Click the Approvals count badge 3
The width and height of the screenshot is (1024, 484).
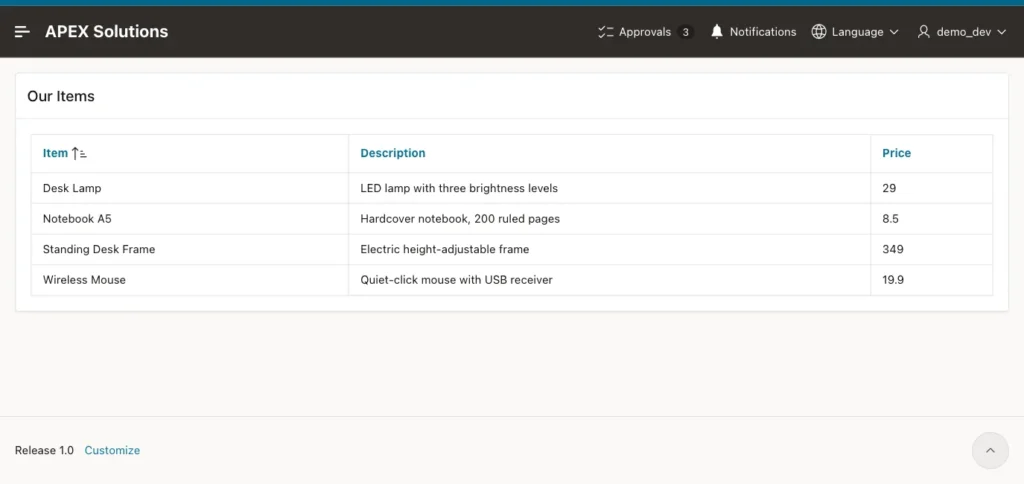click(685, 32)
